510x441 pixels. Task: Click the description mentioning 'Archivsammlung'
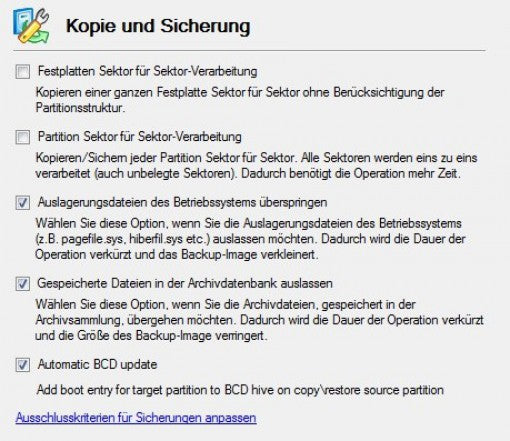[x=259, y=320]
